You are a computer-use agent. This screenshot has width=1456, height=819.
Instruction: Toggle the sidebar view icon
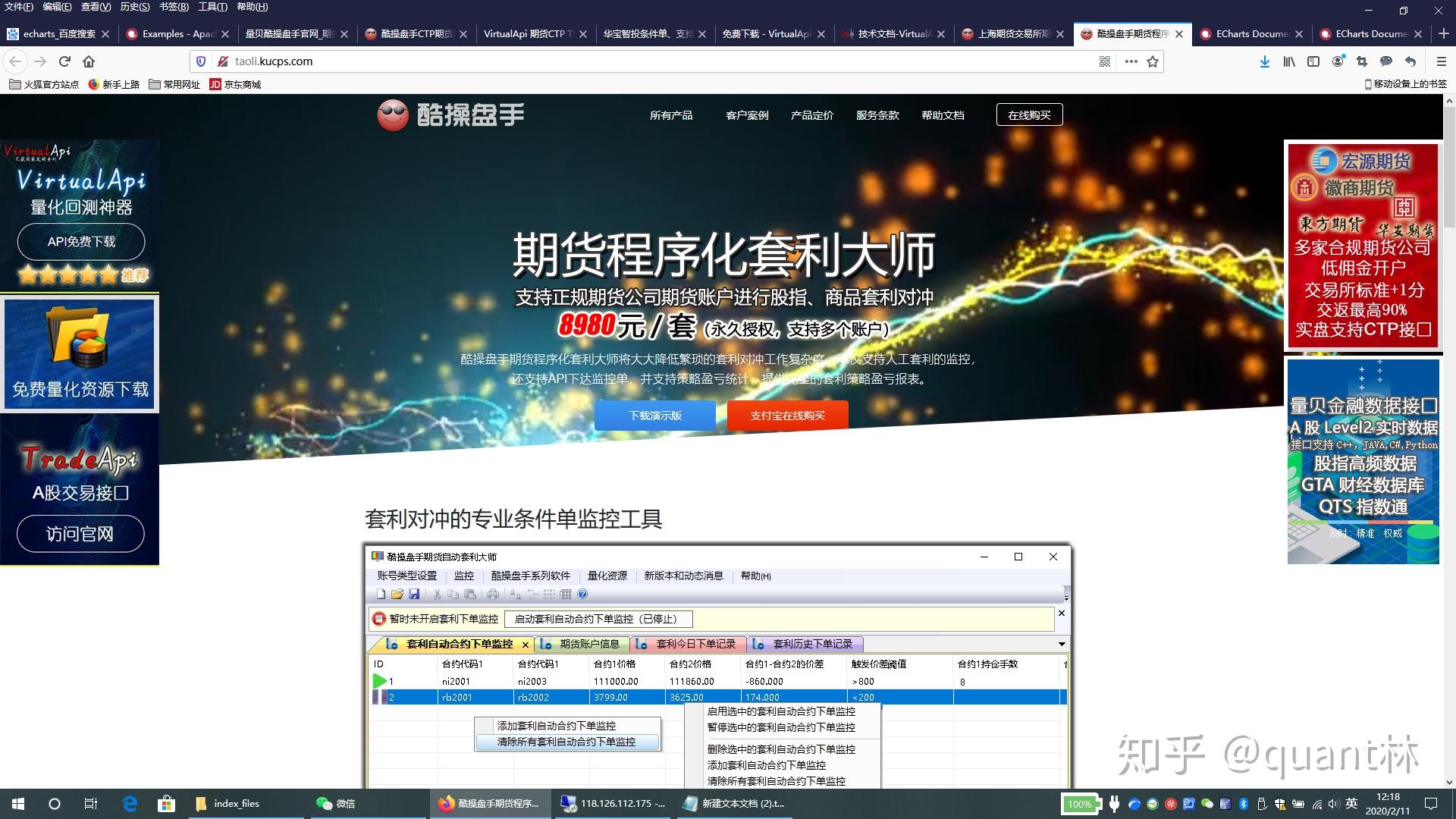point(1313,61)
